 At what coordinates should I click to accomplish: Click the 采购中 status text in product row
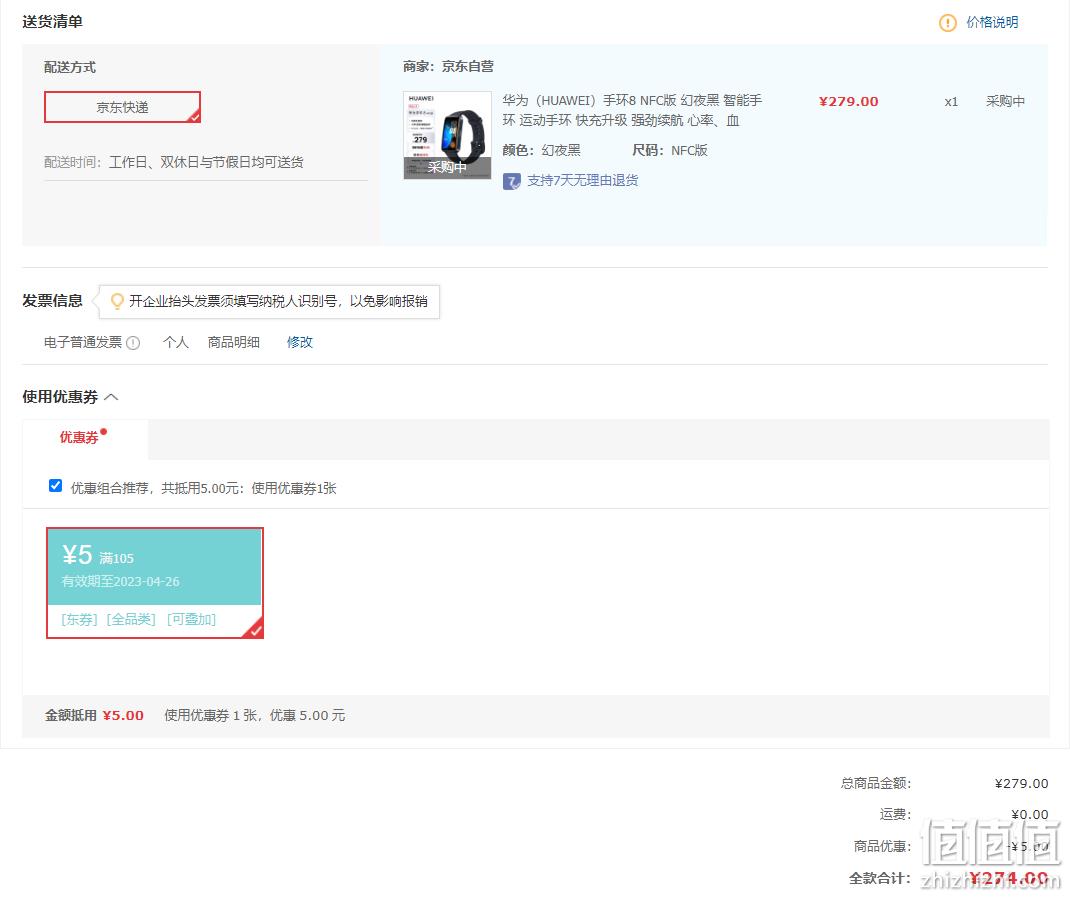point(1005,102)
